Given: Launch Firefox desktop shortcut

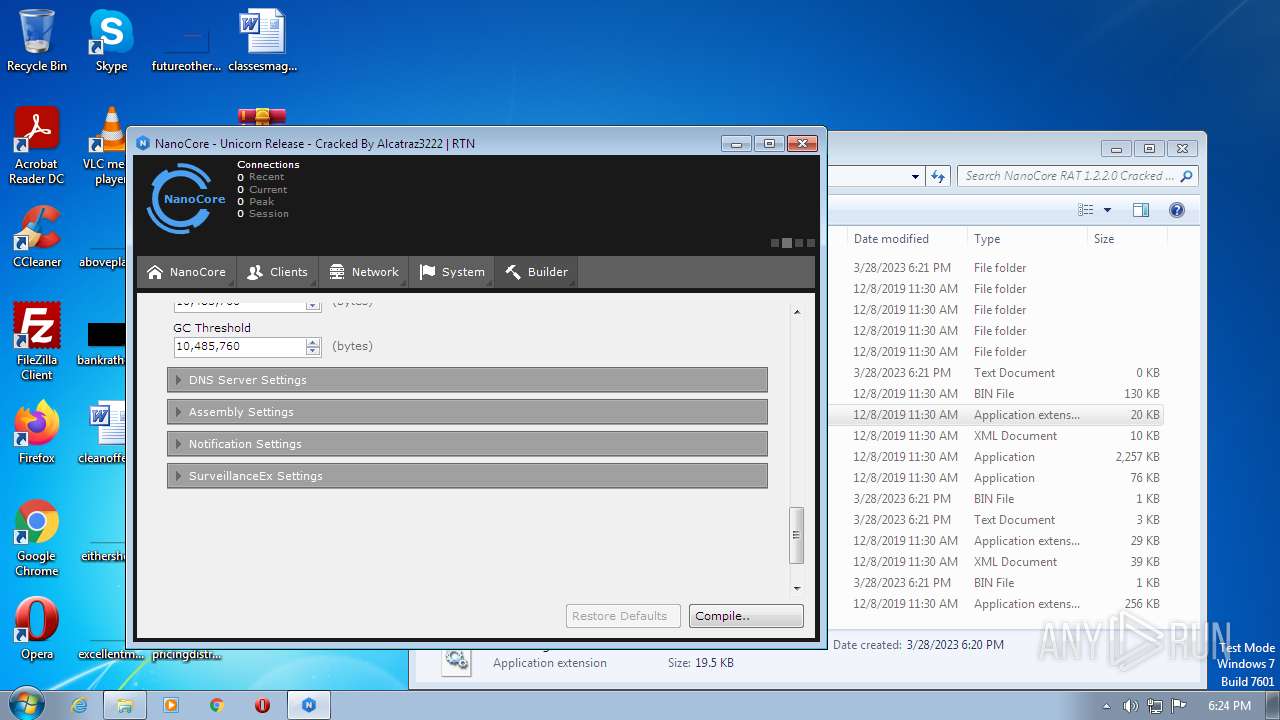Looking at the screenshot, I should (37, 432).
